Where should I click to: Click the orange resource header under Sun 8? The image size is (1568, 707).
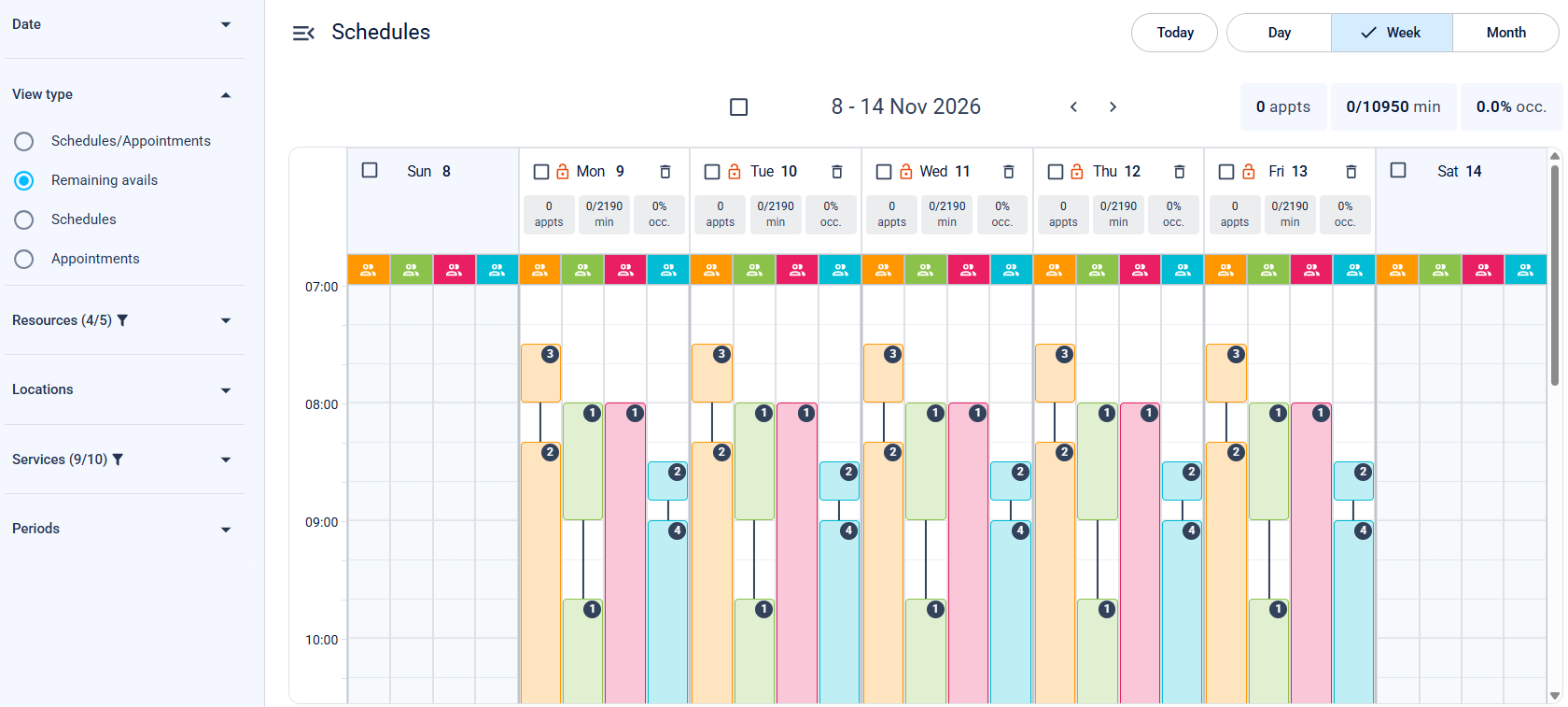[369, 270]
